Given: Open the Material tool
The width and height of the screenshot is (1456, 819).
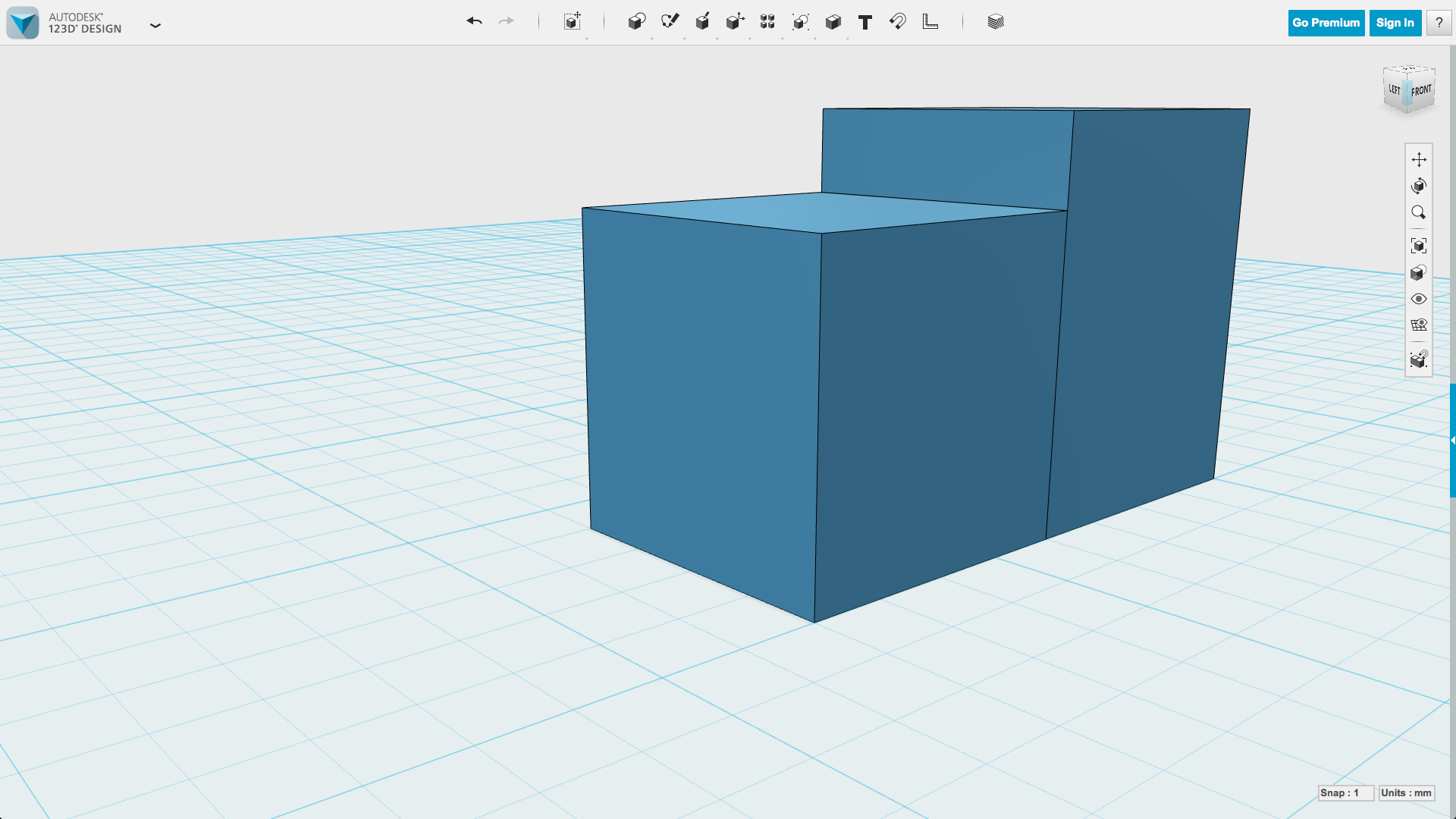Looking at the screenshot, I should (x=996, y=21).
